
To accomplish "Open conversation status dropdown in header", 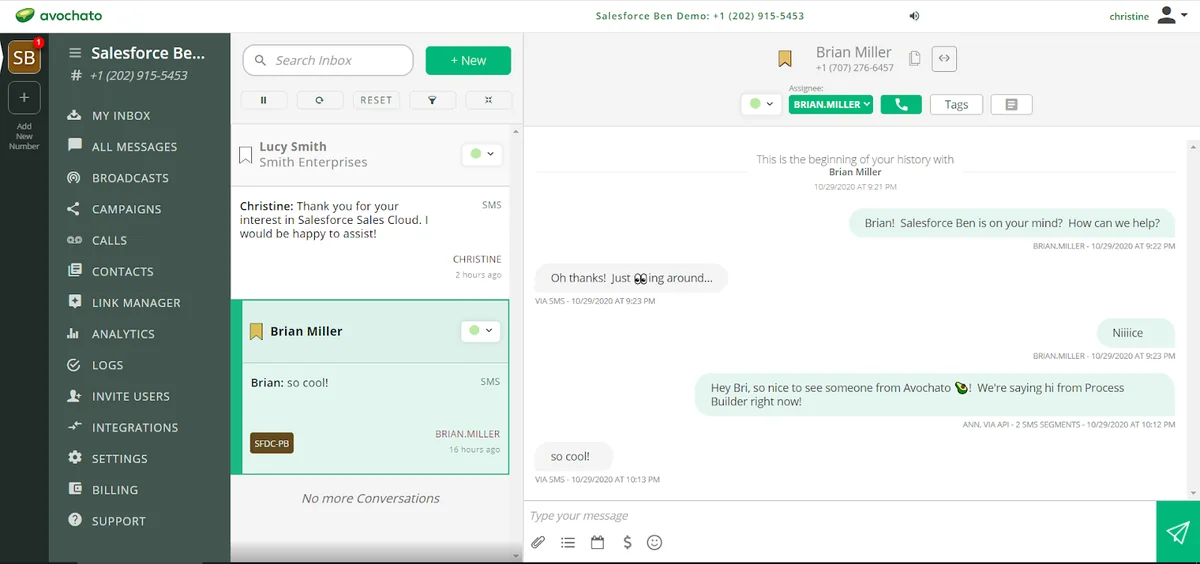I will coord(761,104).
